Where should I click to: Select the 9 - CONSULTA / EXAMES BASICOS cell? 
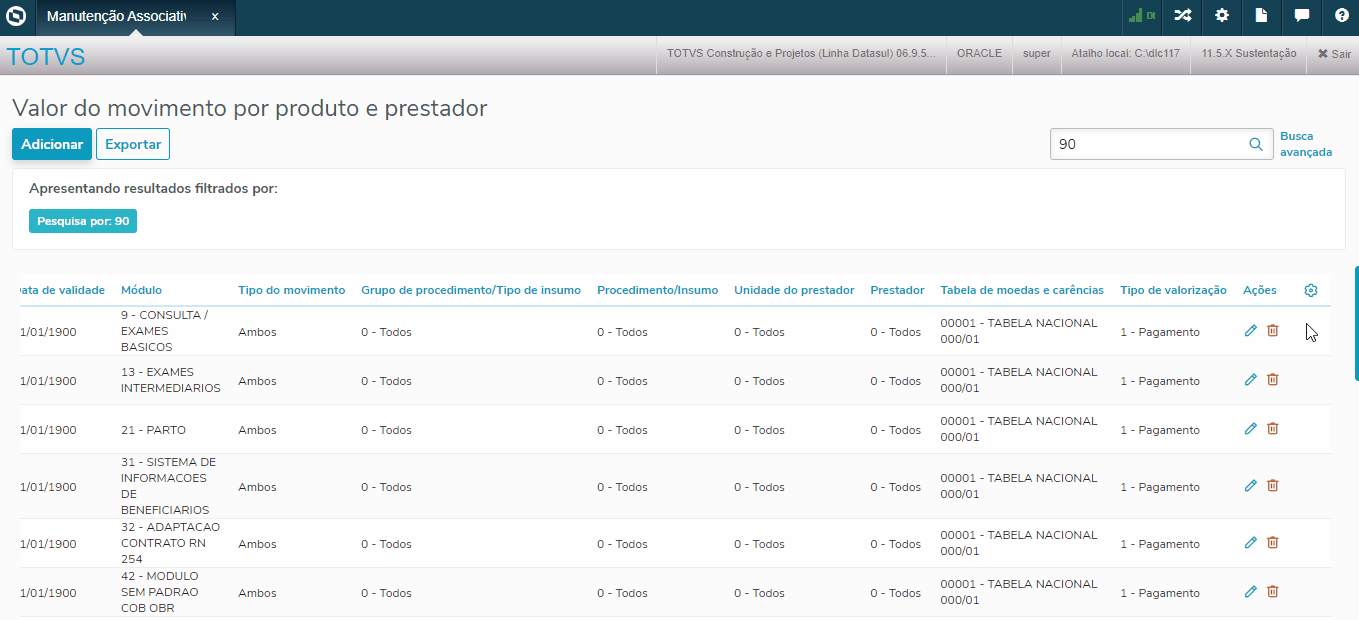pos(164,331)
